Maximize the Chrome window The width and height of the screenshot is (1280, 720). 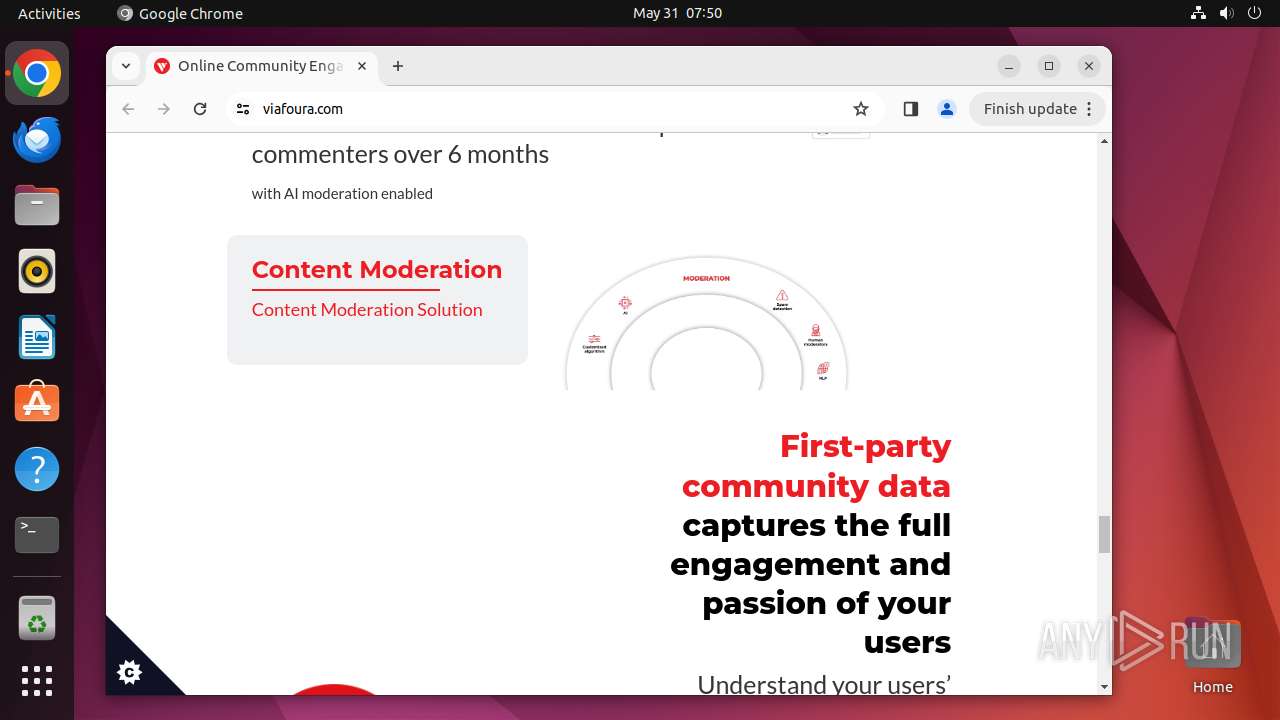click(x=1048, y=66)
